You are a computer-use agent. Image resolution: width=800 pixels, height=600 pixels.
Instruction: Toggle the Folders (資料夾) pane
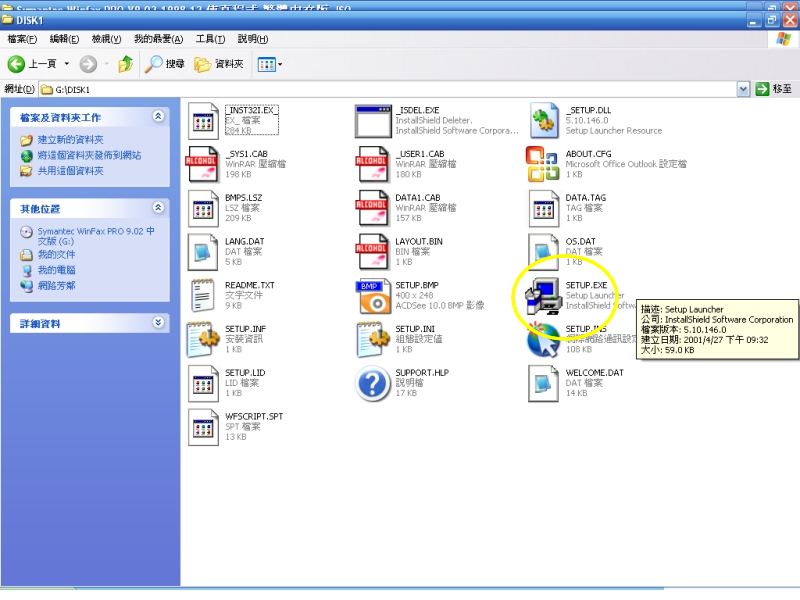[x=219, y=64]
